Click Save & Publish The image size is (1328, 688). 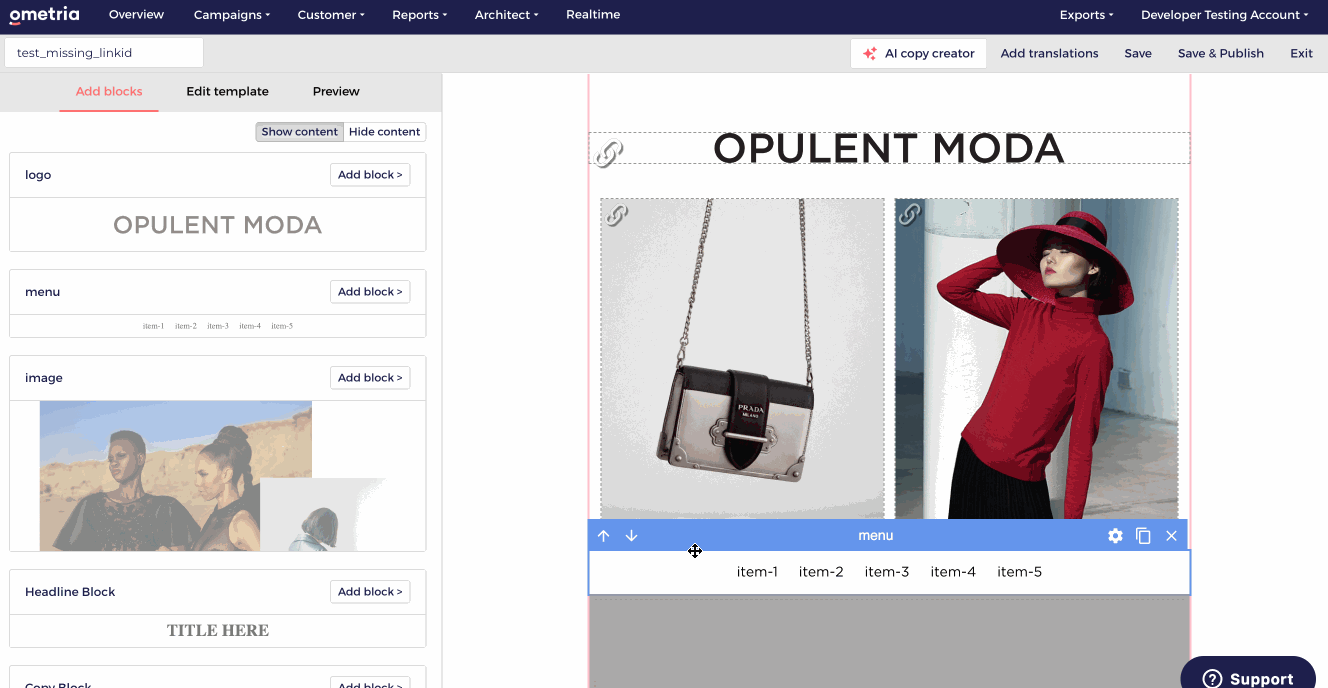tap(1220, 54)
